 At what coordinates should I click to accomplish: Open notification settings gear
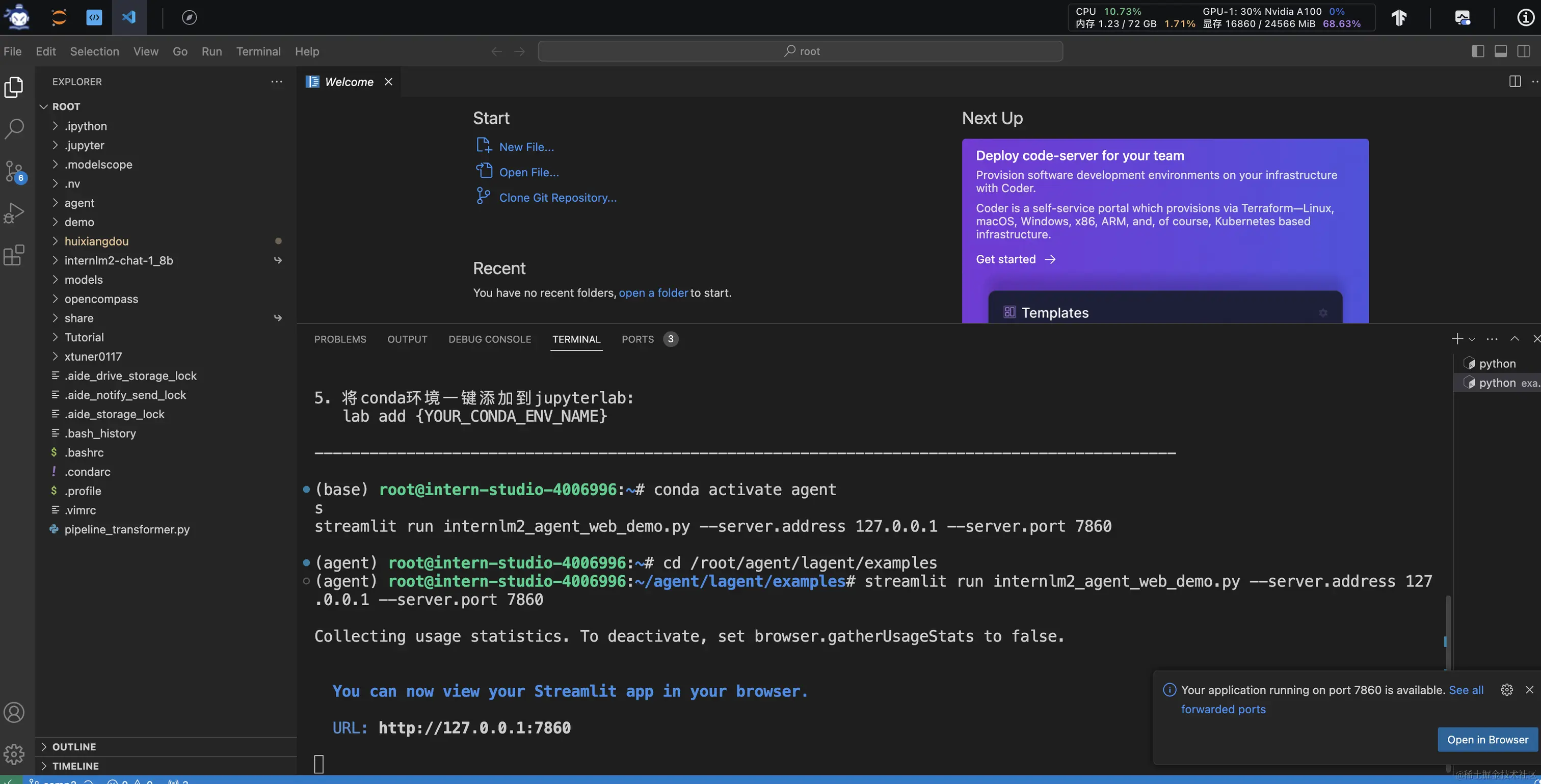(x=1506, y=690)
